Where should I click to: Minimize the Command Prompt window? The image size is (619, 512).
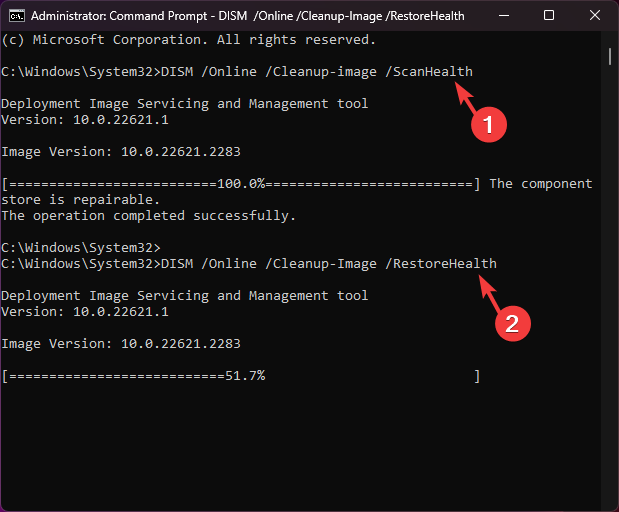503,16
